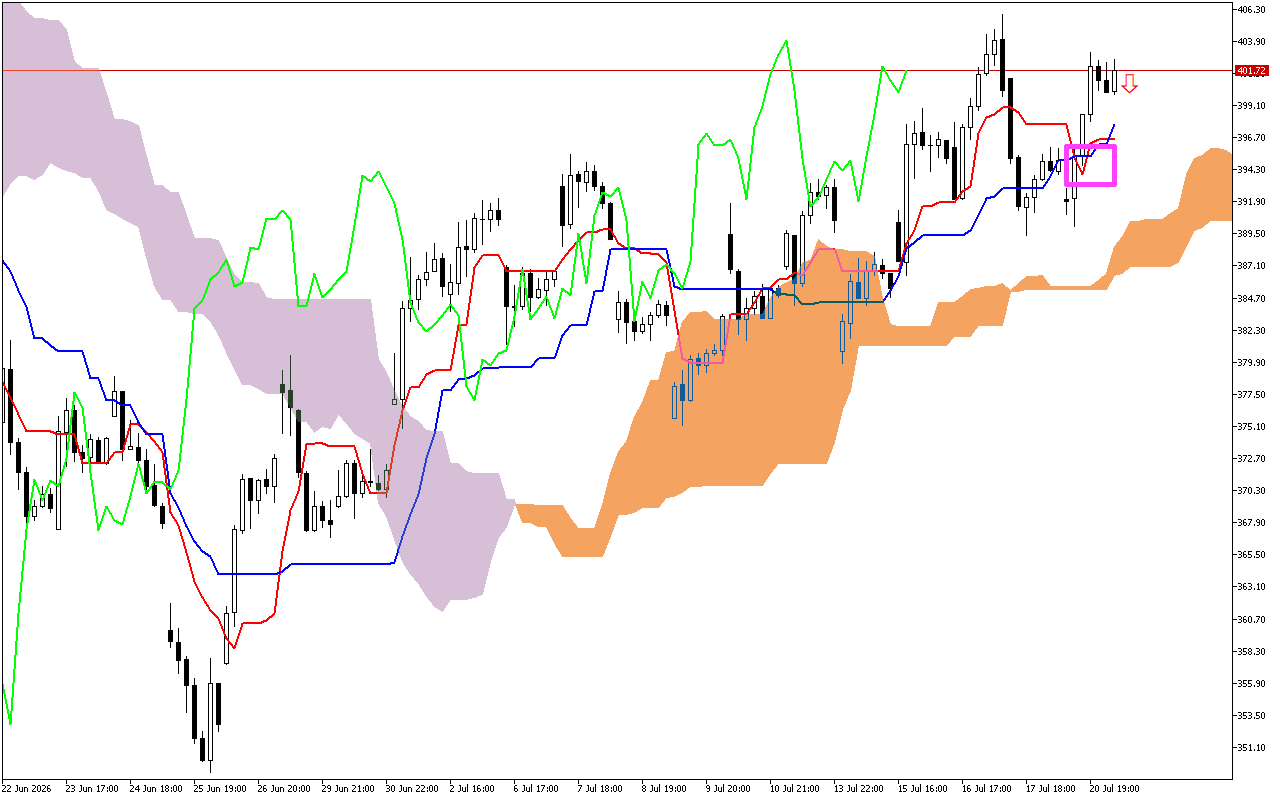
Task: Click the 365.50 price axis label
Action: pos(1252,554)
